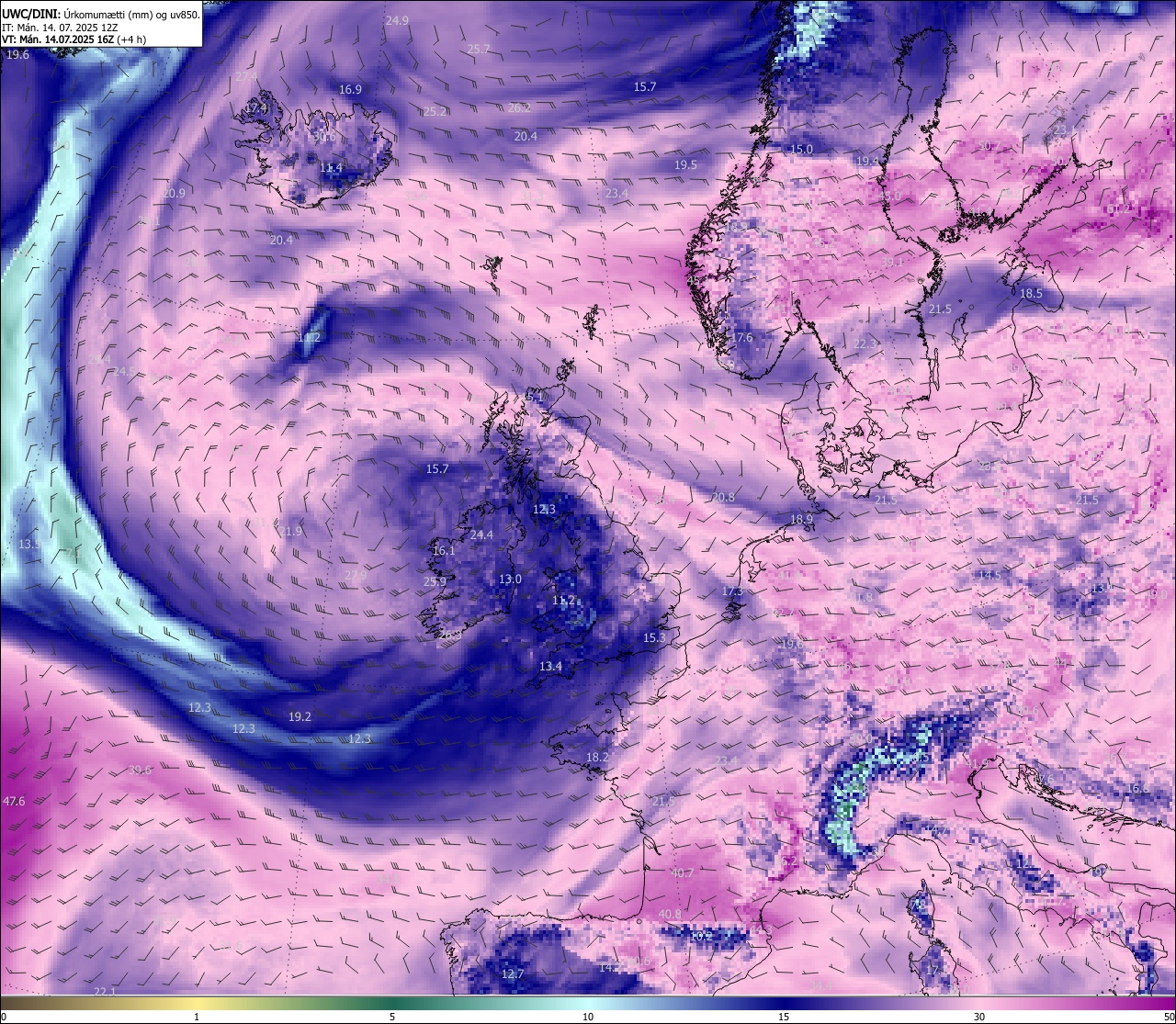Click the 13.4 value over southwest England
This screenshot has width=1176, height=1024.
coord(550,667)
